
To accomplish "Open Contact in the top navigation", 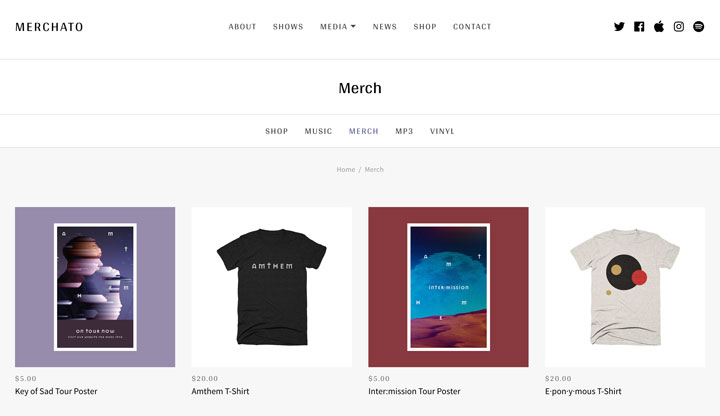I will [x=472, y=27].
